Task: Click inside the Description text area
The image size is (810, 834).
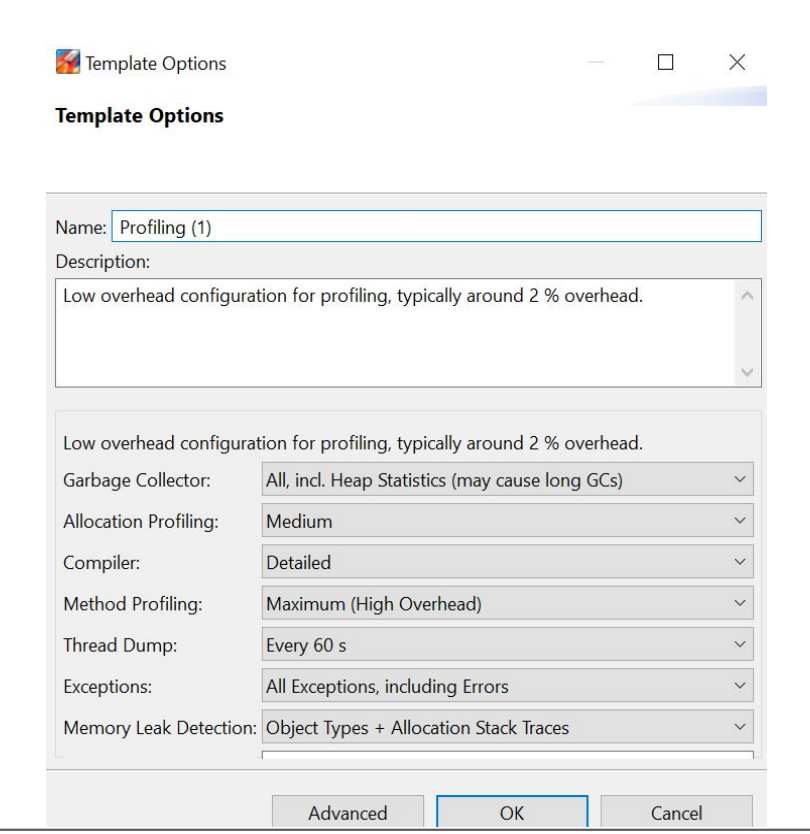Action: pyautogui.click(x=395, y=333)
